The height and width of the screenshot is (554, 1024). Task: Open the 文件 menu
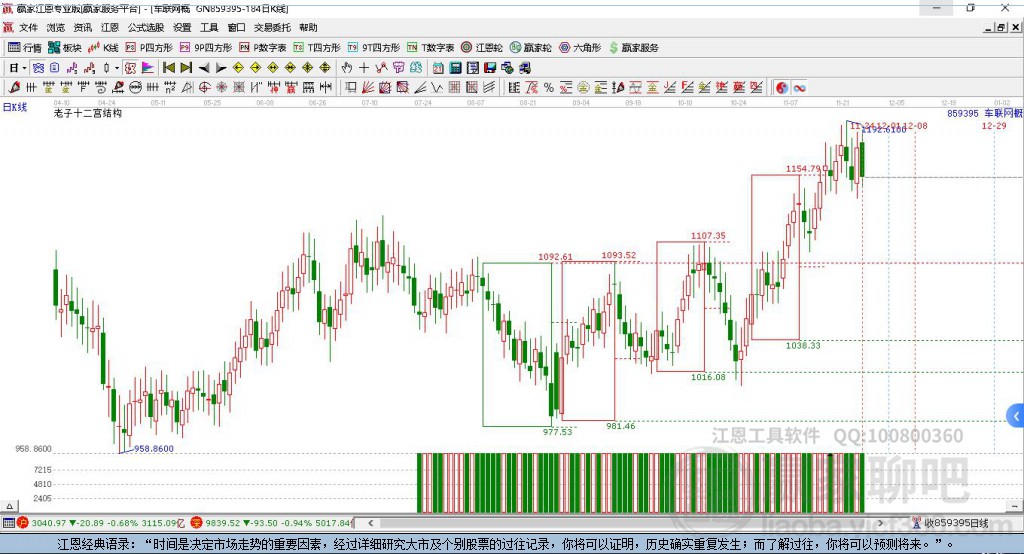coord(28,27)
